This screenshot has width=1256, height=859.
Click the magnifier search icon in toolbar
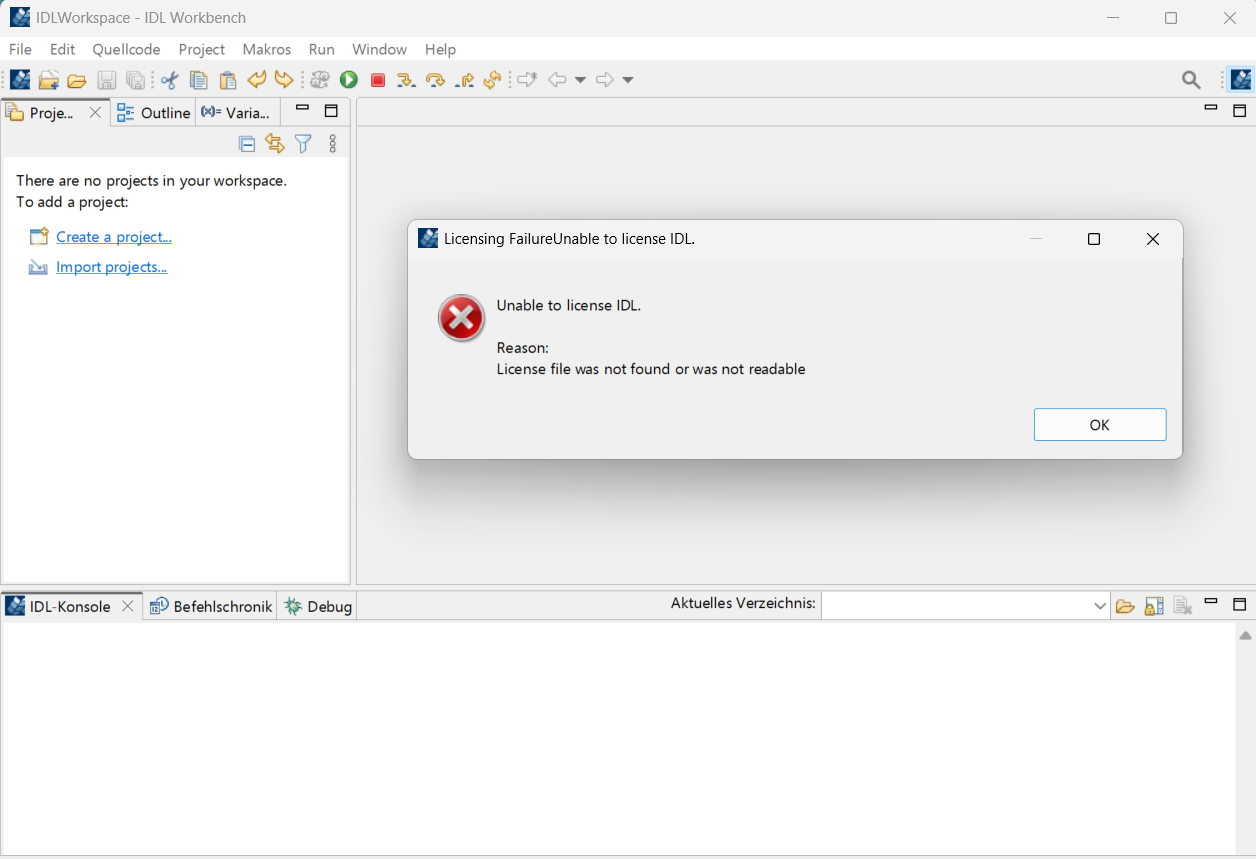pos(1191,80)
